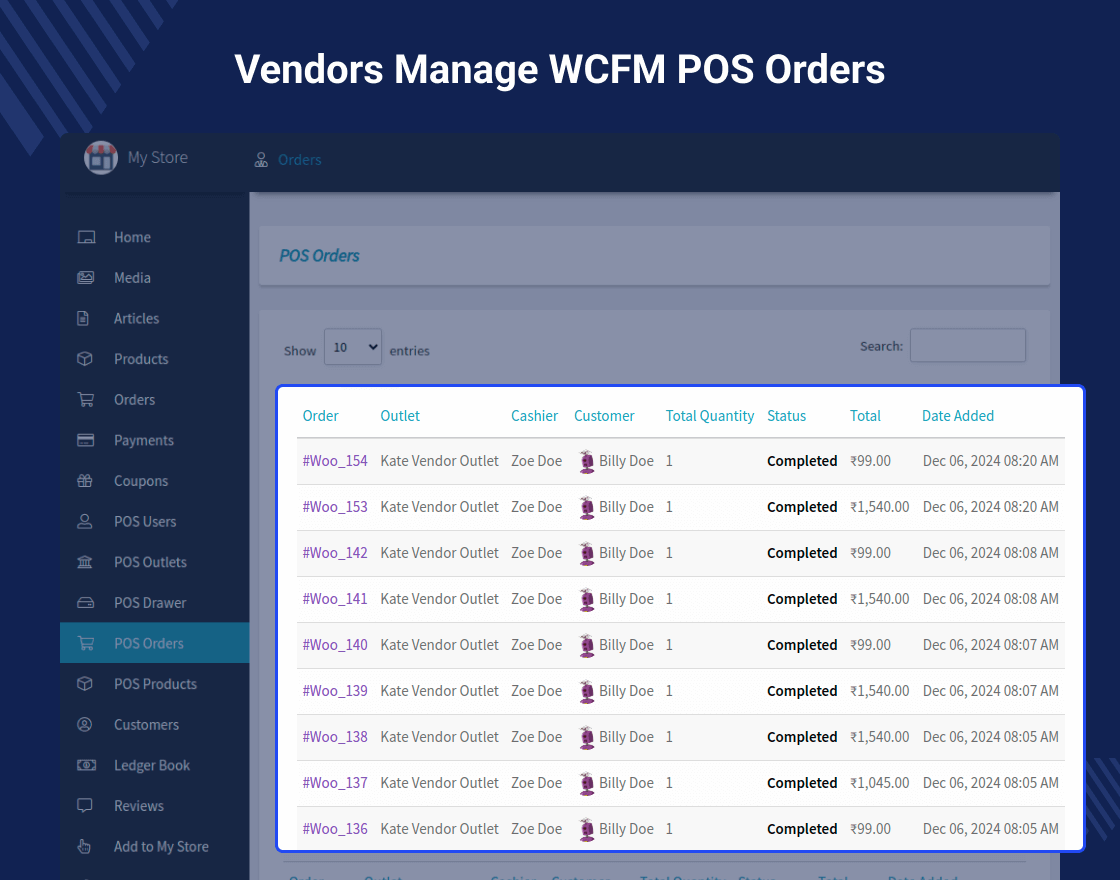The width and height of the screenshot is (1120, 880).
Task: Click the POS Drawer cash drawer icon
Action: point(86,602)
